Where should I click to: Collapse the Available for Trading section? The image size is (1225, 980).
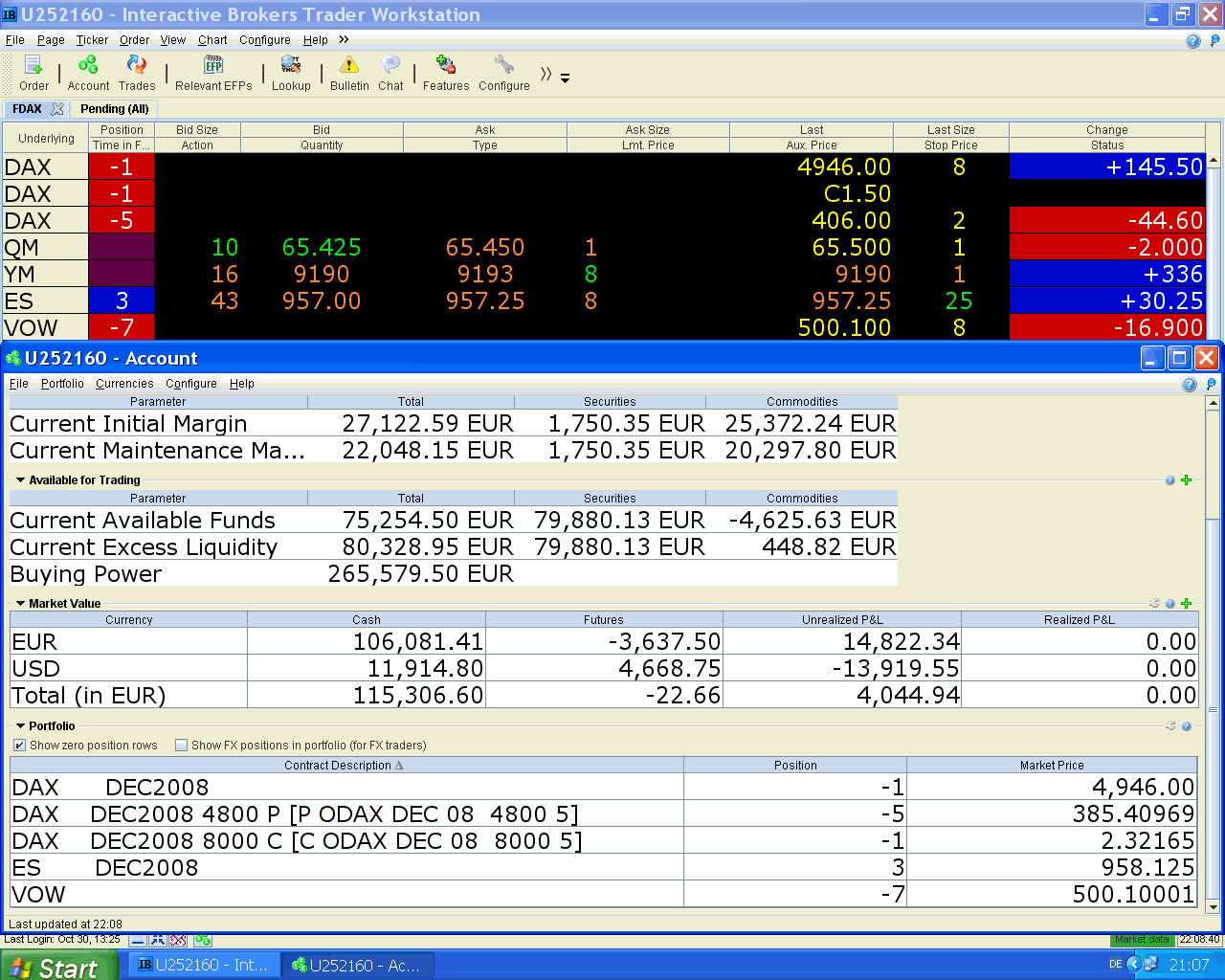point(21,480)
